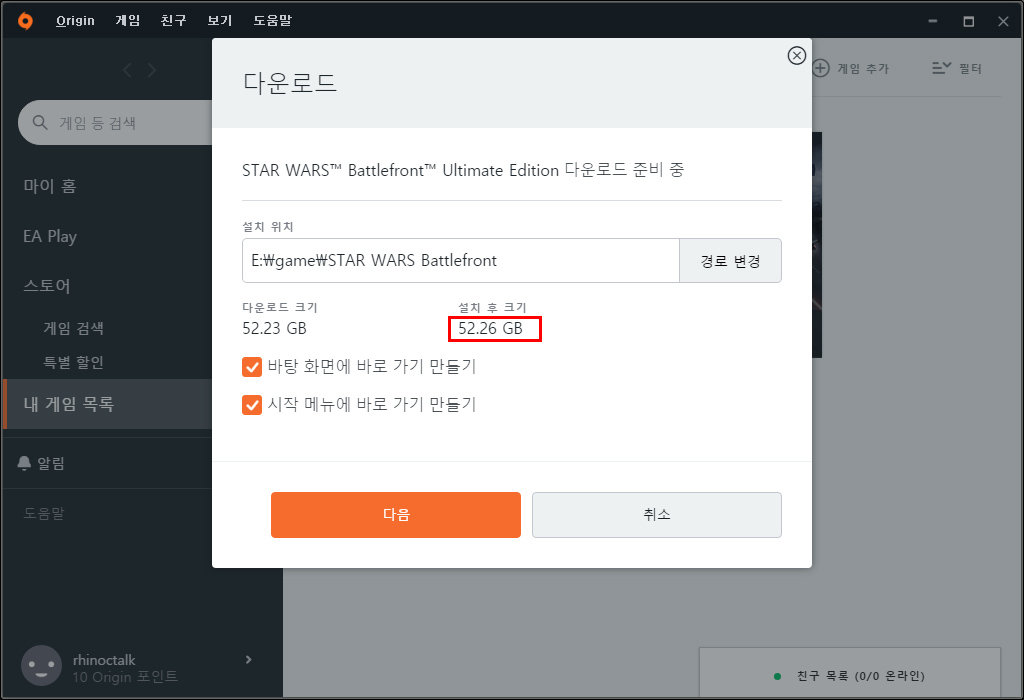The width and height of the screenshot is (1024, 700).
Task: Open the Origin menu
Action: point(75,21)
